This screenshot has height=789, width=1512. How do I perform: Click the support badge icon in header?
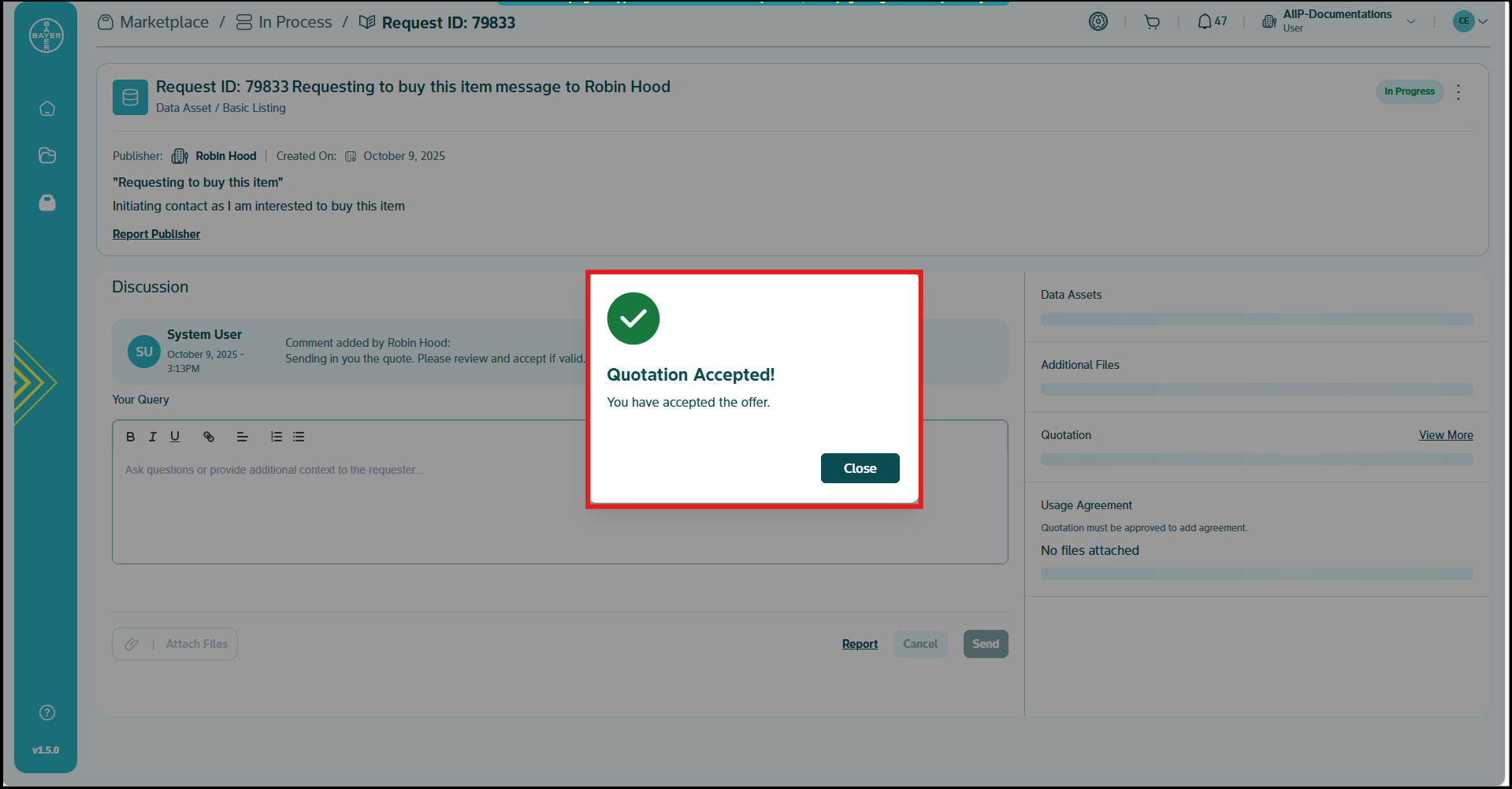click(x=1098, y=22)
